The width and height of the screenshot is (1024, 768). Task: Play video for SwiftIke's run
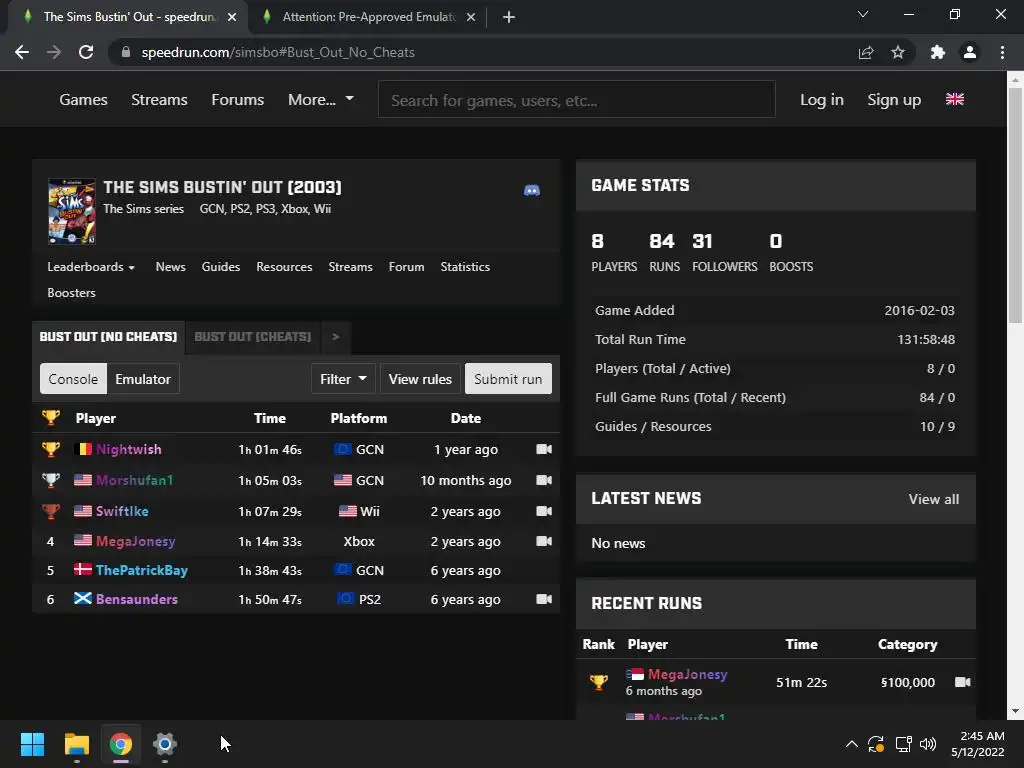click(543, 511)
